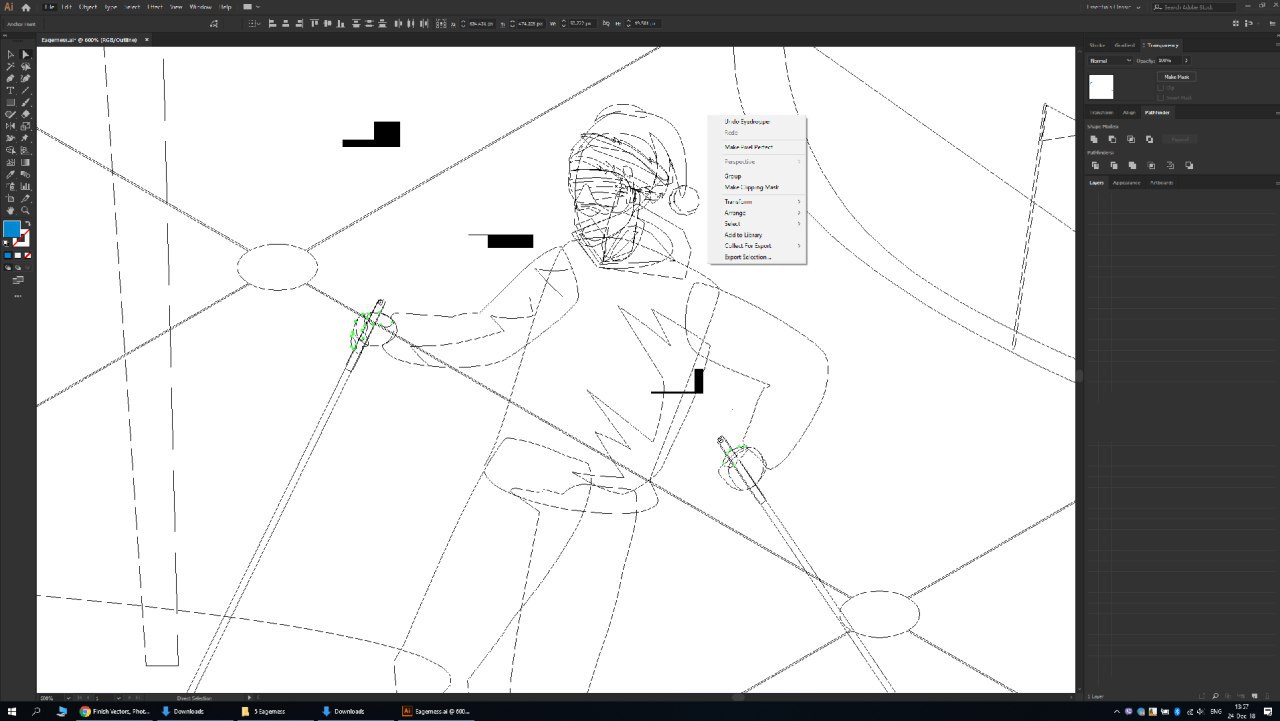The image size is (1280, 721).
Task: Switch to the Gradient panel tab
Action: coord(1125,45)
